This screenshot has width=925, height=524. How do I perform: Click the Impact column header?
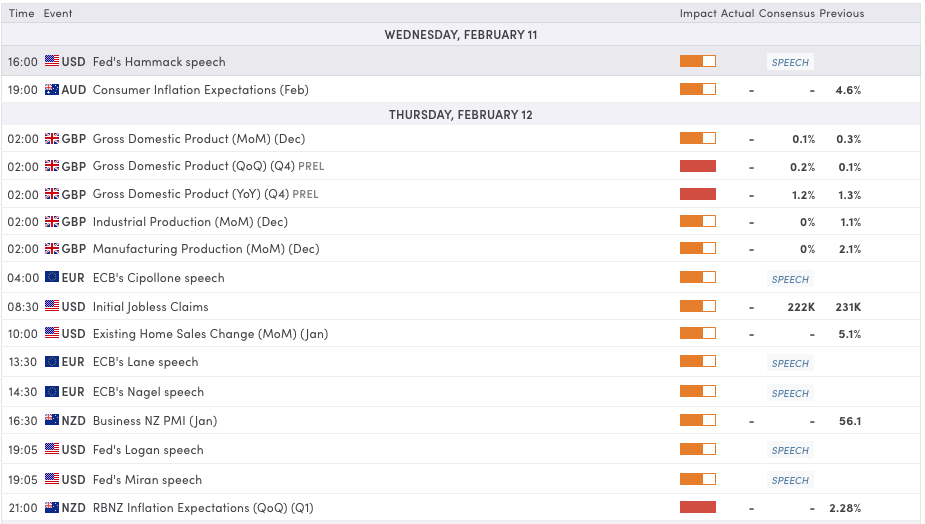697,14
